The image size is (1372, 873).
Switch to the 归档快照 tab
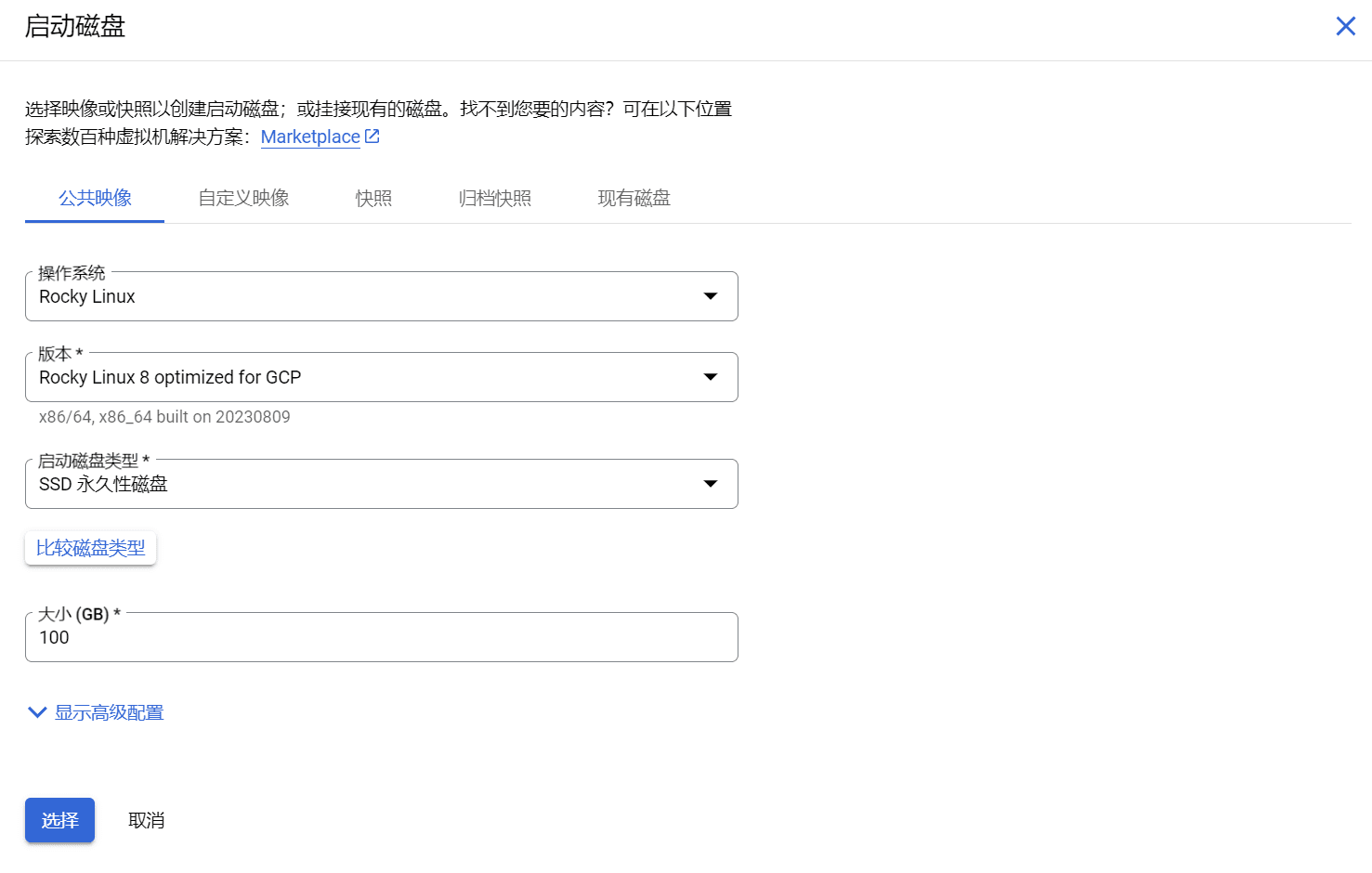(494, 198)
